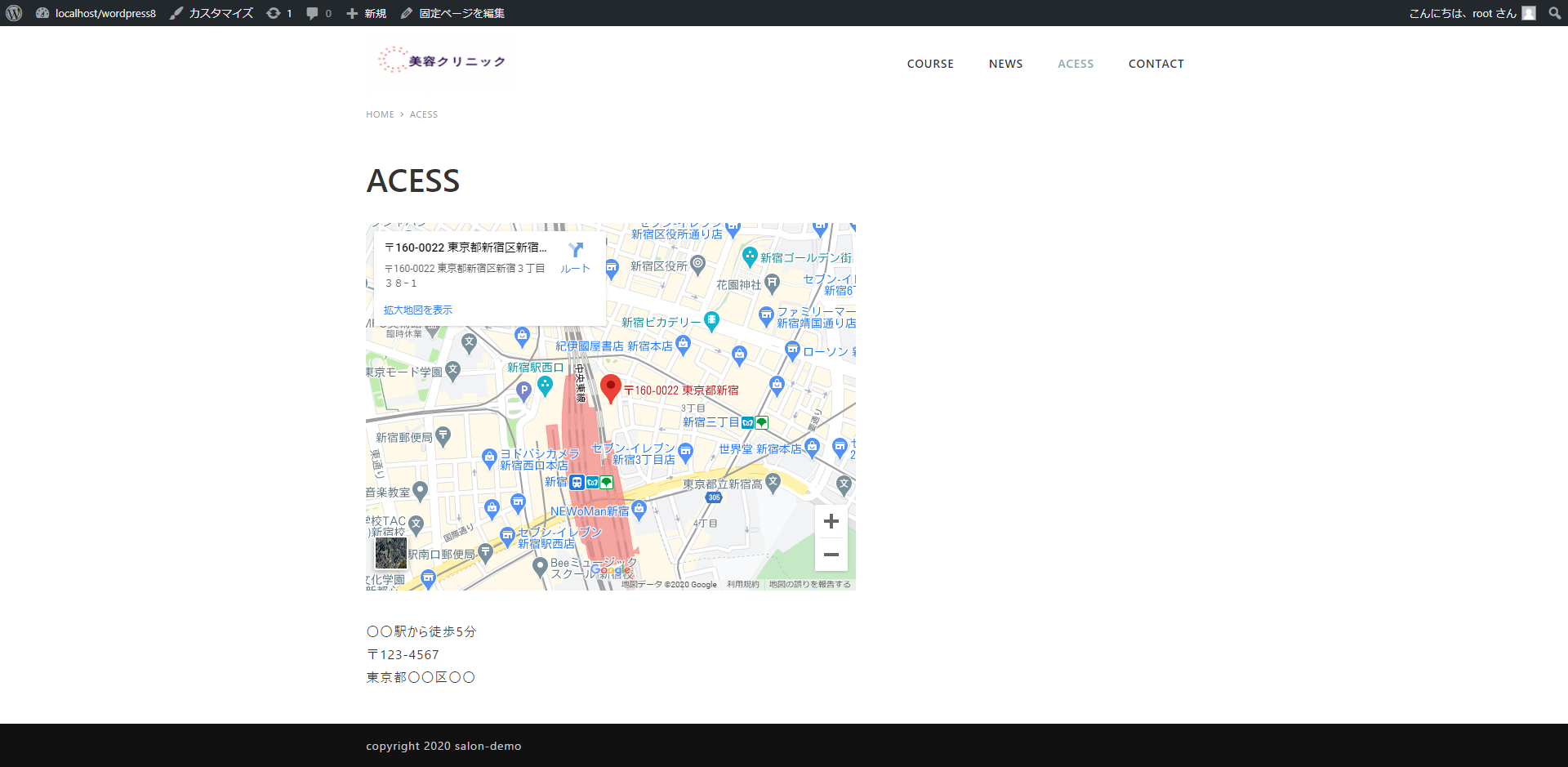Open the カスタマイズ customizer link

tap(212, 13)
